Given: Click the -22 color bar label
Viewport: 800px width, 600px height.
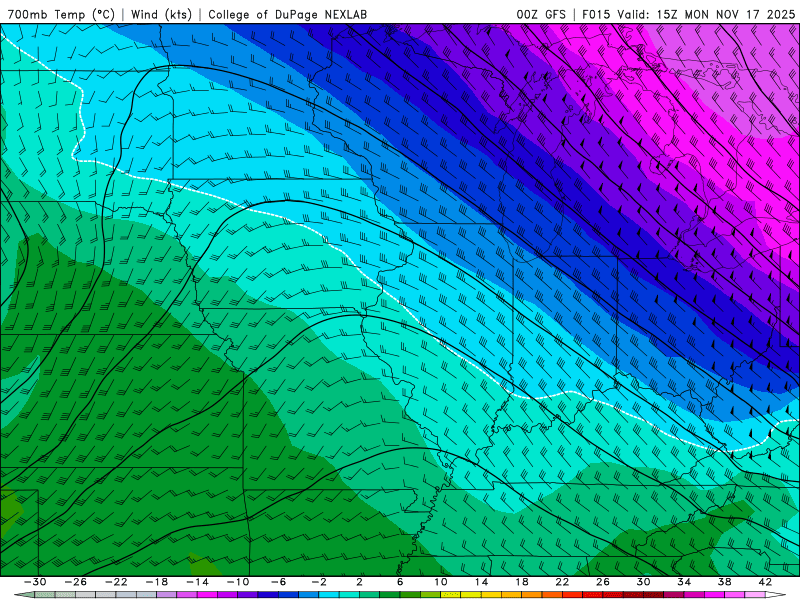Looking at the screenshot, I should tap(116, 582).
